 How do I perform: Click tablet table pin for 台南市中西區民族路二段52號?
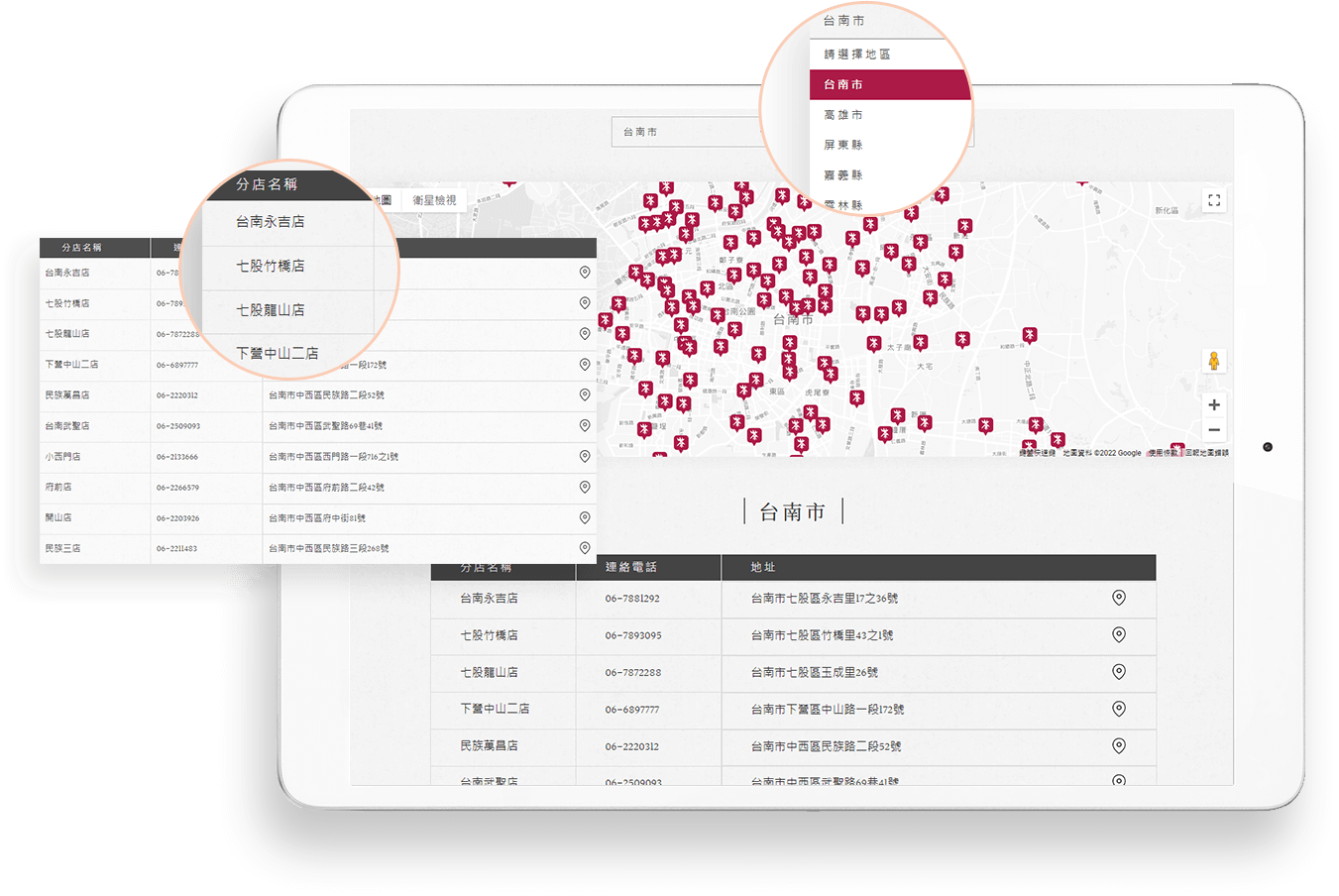click(x=1118, y=745)
